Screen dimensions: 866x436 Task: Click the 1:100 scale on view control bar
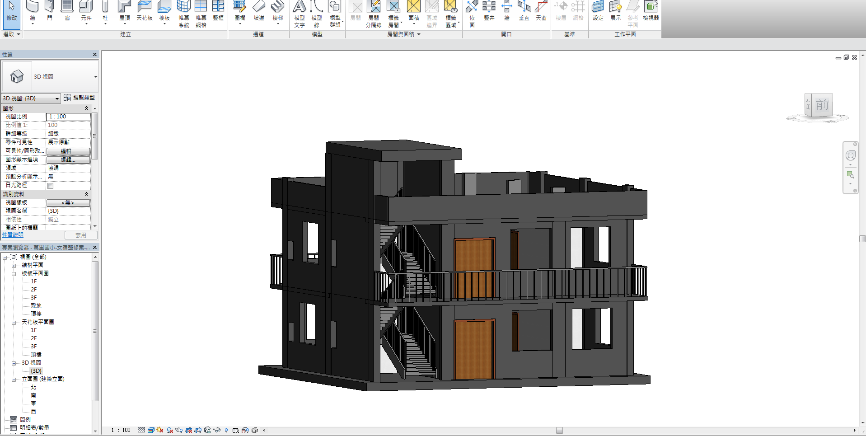[x=121, y=429]
